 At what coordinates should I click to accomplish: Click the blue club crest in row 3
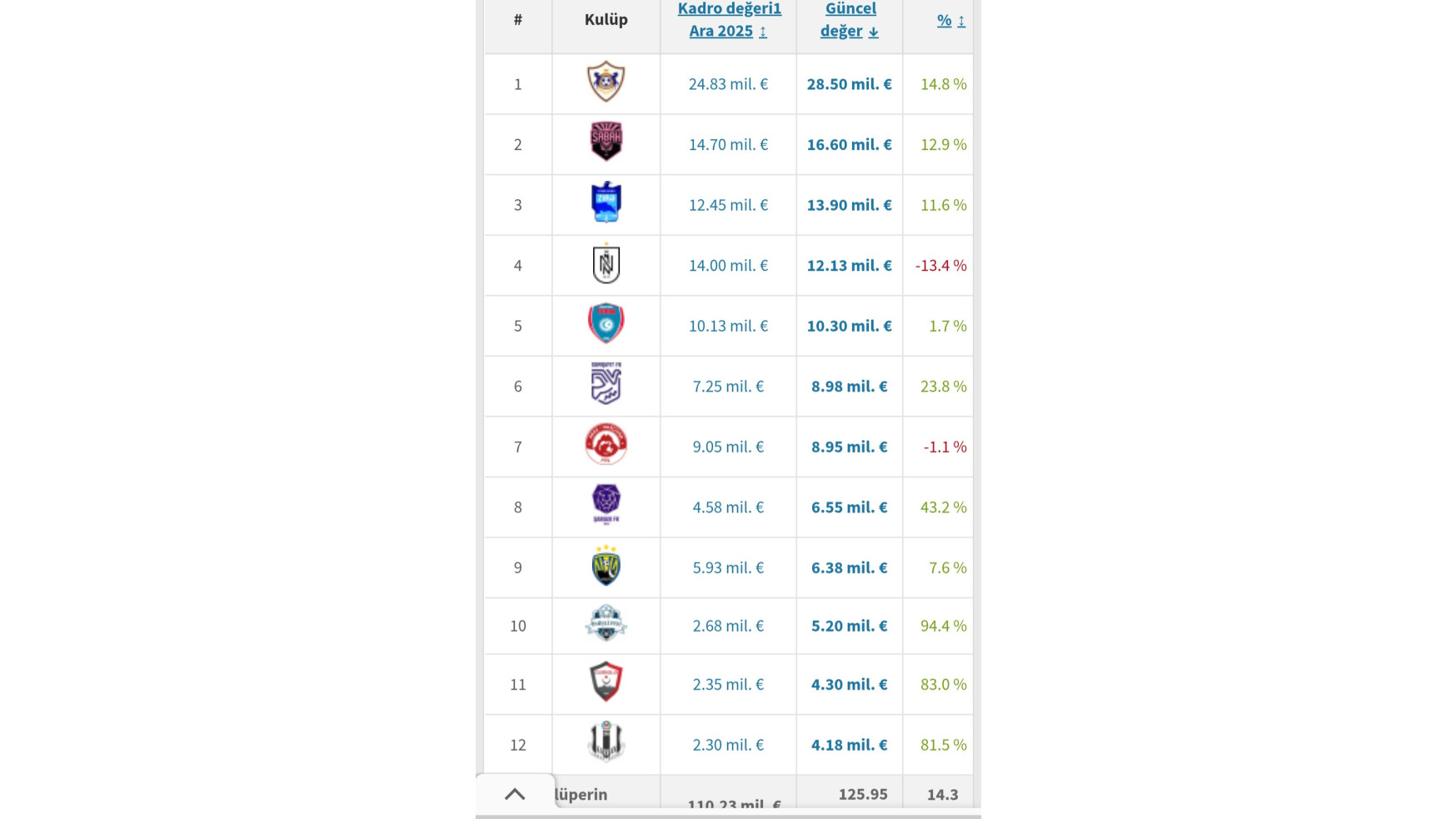606,202
